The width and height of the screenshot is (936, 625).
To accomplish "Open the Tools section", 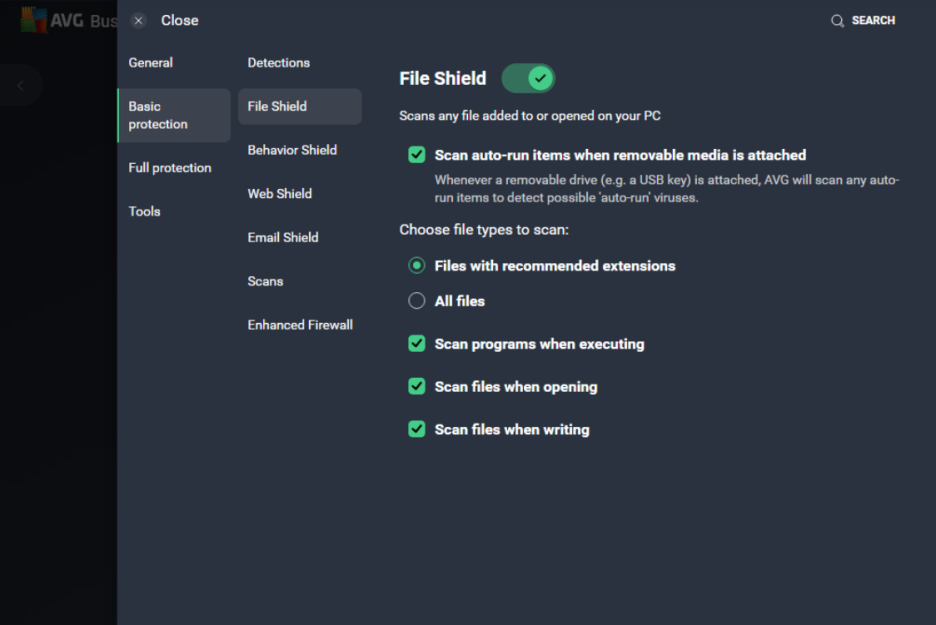I will coord(144,211).
